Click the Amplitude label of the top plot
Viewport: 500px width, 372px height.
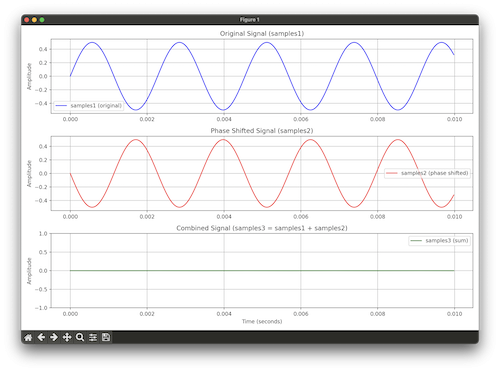(x=29, y=76)
